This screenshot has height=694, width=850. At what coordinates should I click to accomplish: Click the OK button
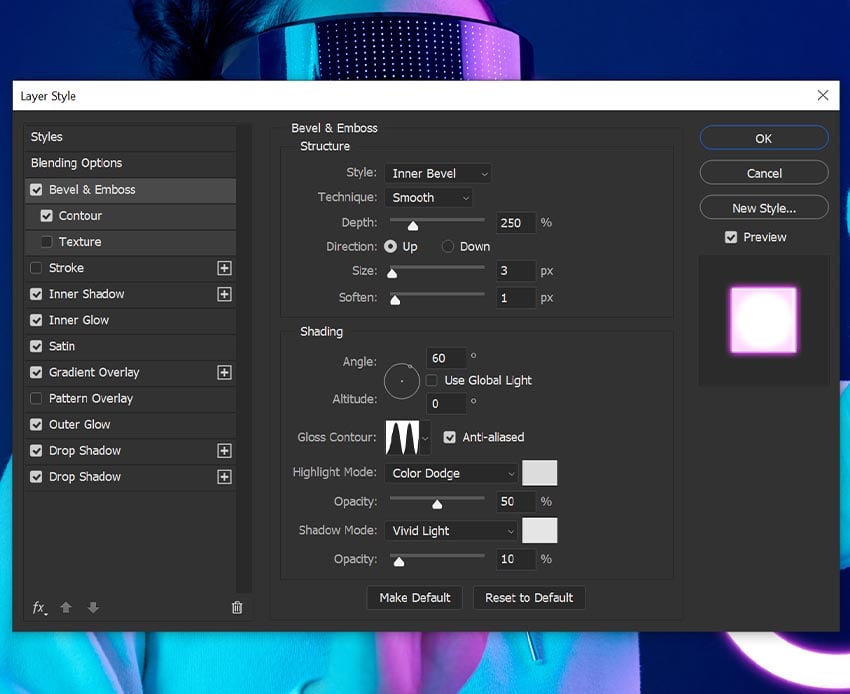pyautogui.click(x=764, y=138)
